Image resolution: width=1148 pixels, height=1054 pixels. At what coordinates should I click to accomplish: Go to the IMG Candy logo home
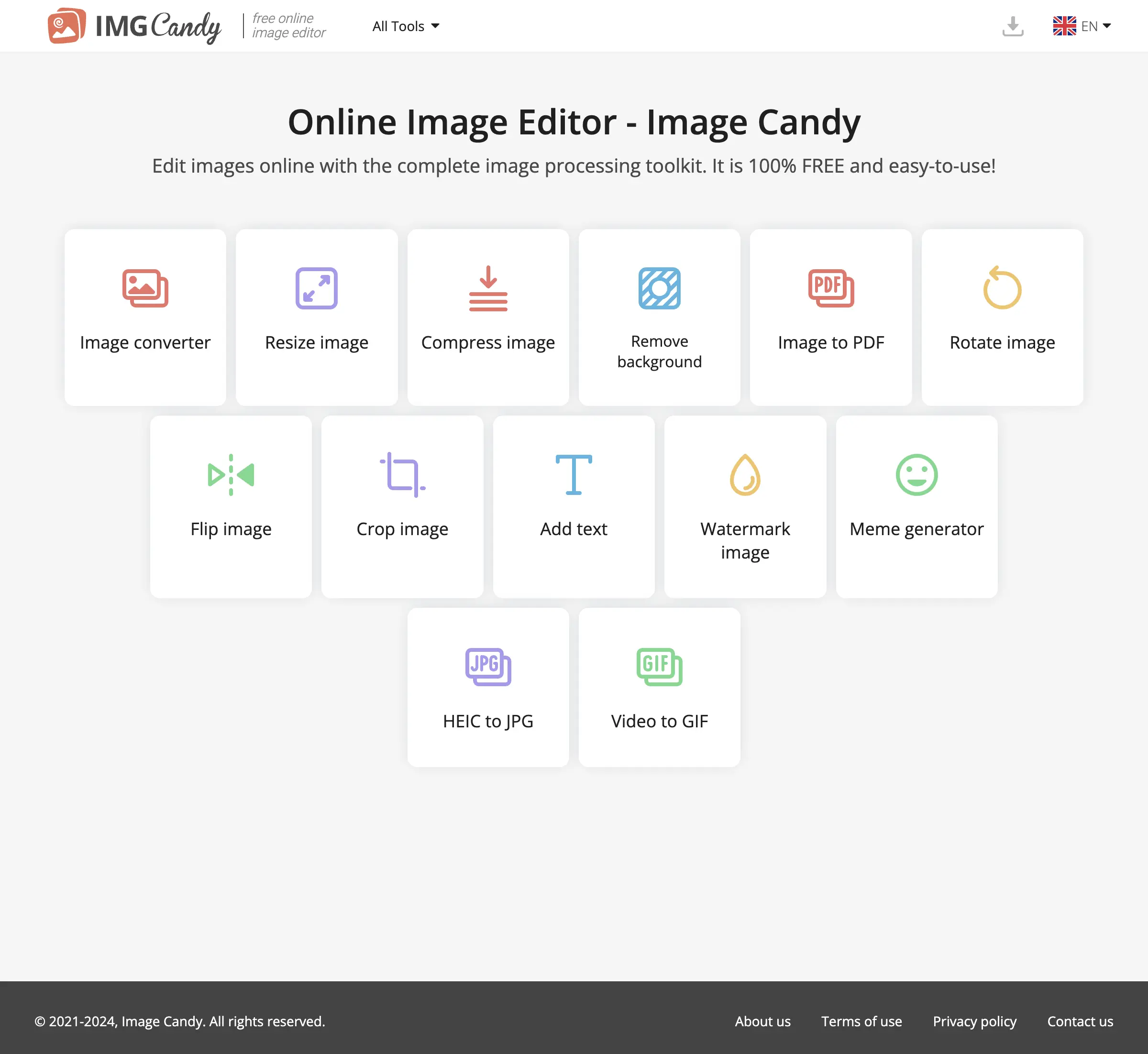(x=135, y=26)
